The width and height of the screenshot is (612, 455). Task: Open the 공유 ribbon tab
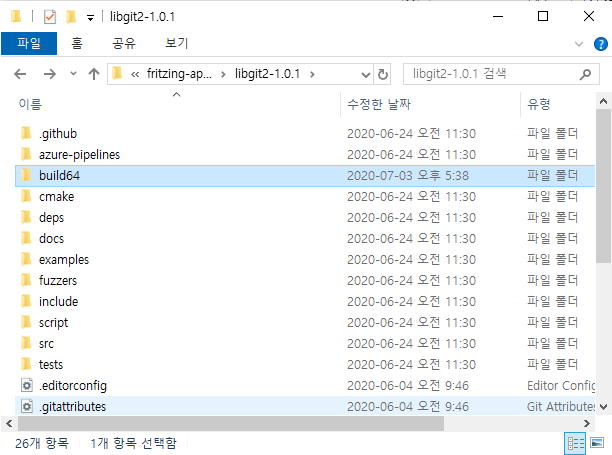pyautogui.click(x=124, y=43)
